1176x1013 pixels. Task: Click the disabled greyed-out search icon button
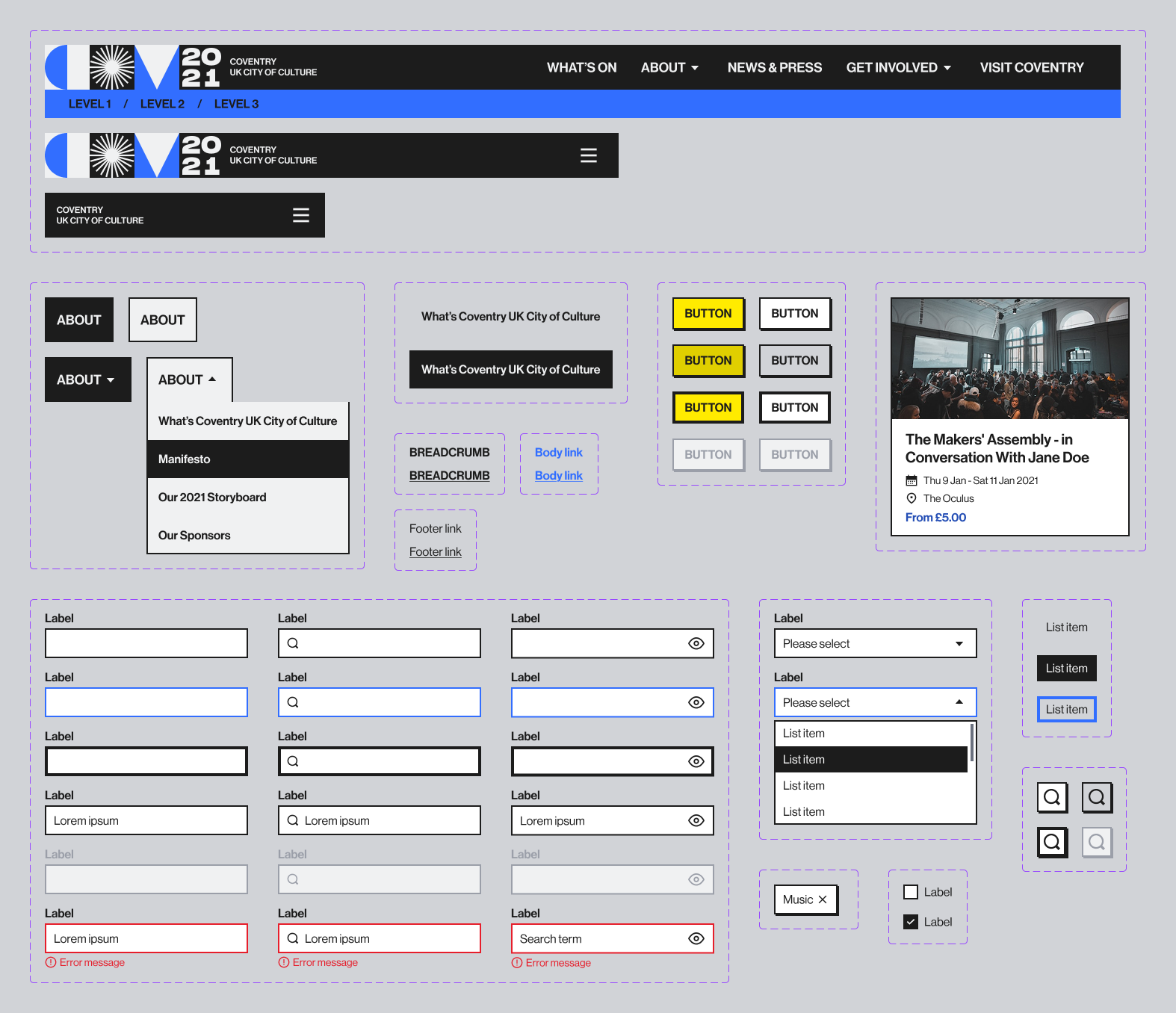1097,842
